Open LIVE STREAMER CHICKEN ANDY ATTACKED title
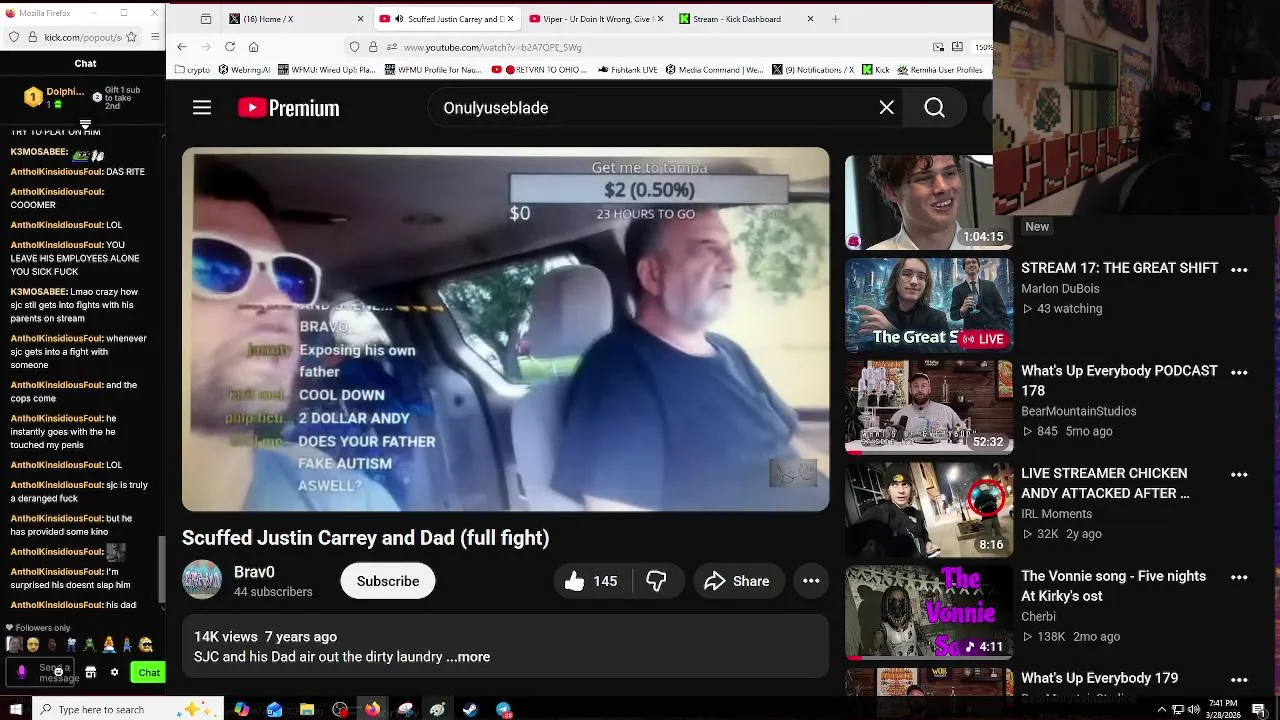The width and height of the screenshot is (1280, 720). 1105,483
